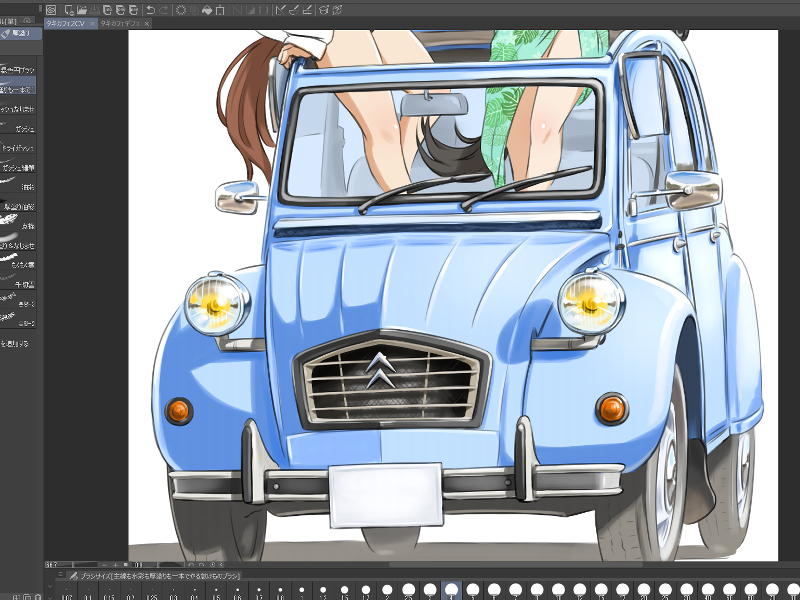
Task: Click the scale/rotate transform icon
Action: click(220, 10)
